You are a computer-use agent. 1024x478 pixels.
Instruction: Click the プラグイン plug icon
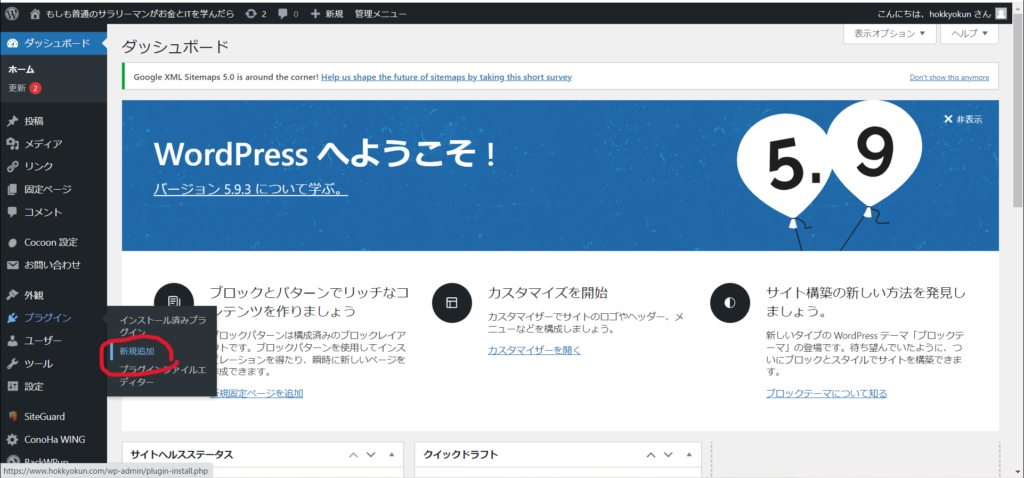click(12, 318)
